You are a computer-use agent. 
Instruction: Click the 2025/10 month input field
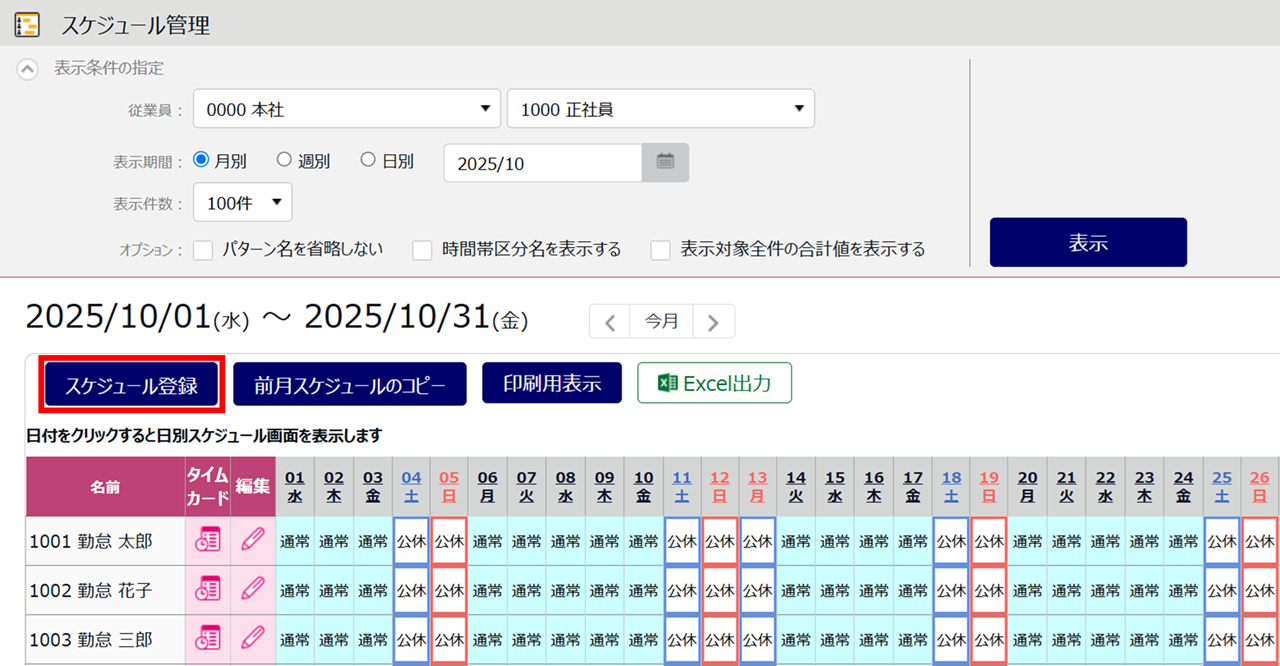[542, 164]
